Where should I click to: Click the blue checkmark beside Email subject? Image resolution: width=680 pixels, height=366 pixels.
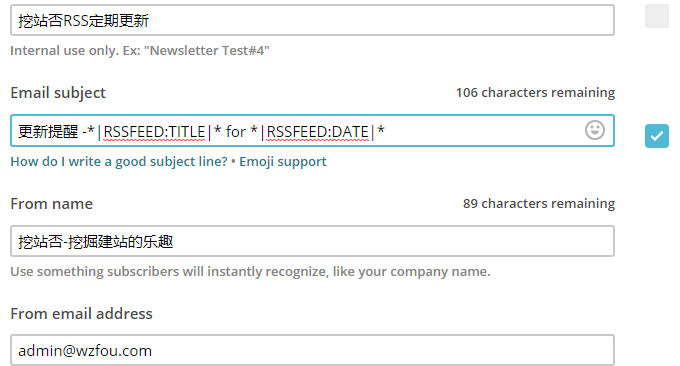pos(657,136)
